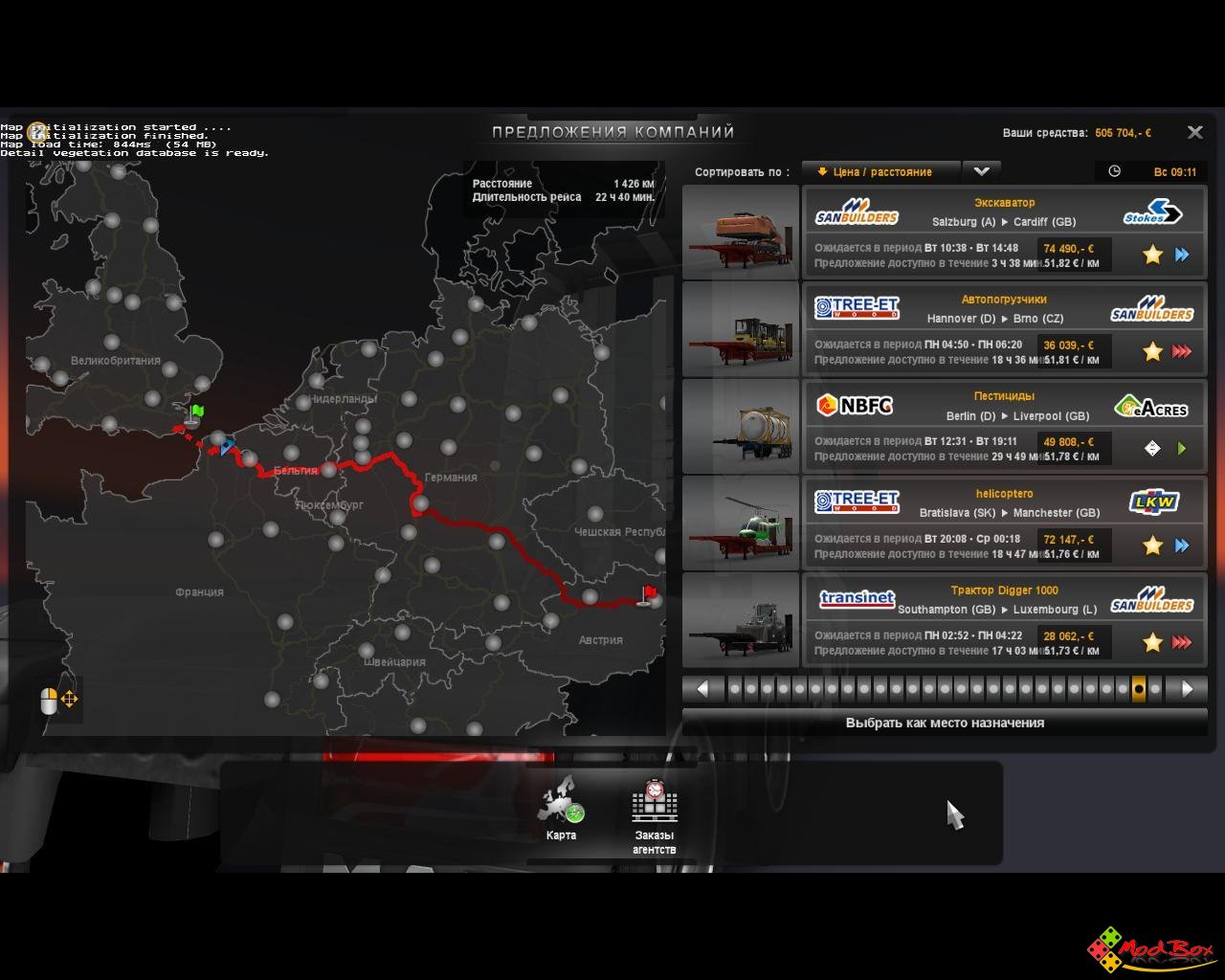The width and height of the screenshot is (1225, 980).
Task: Select the tractor Digger trailer thumbnail
Action: pos(741,619)
